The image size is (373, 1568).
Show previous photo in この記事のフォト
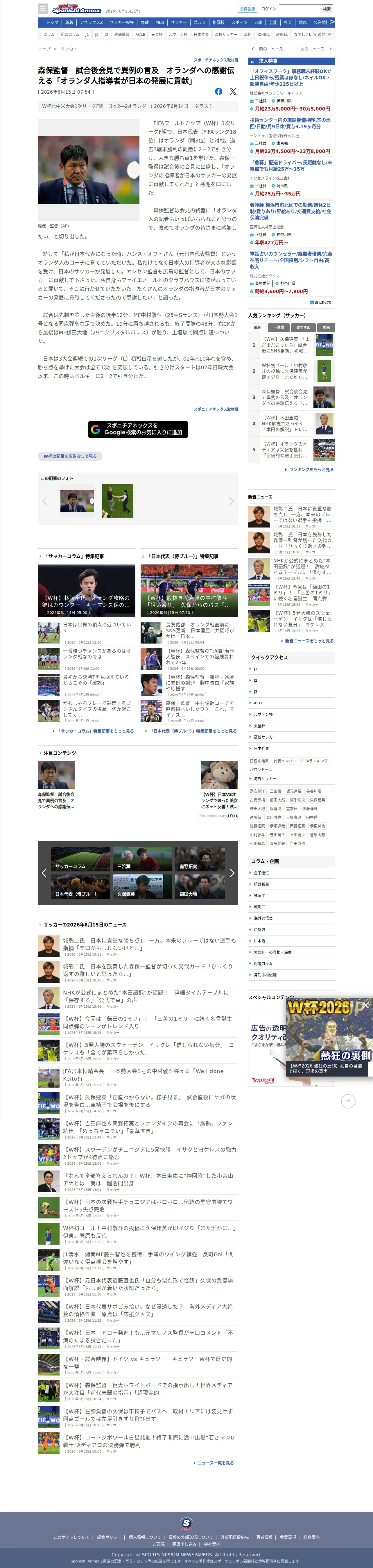click(44, 501)
